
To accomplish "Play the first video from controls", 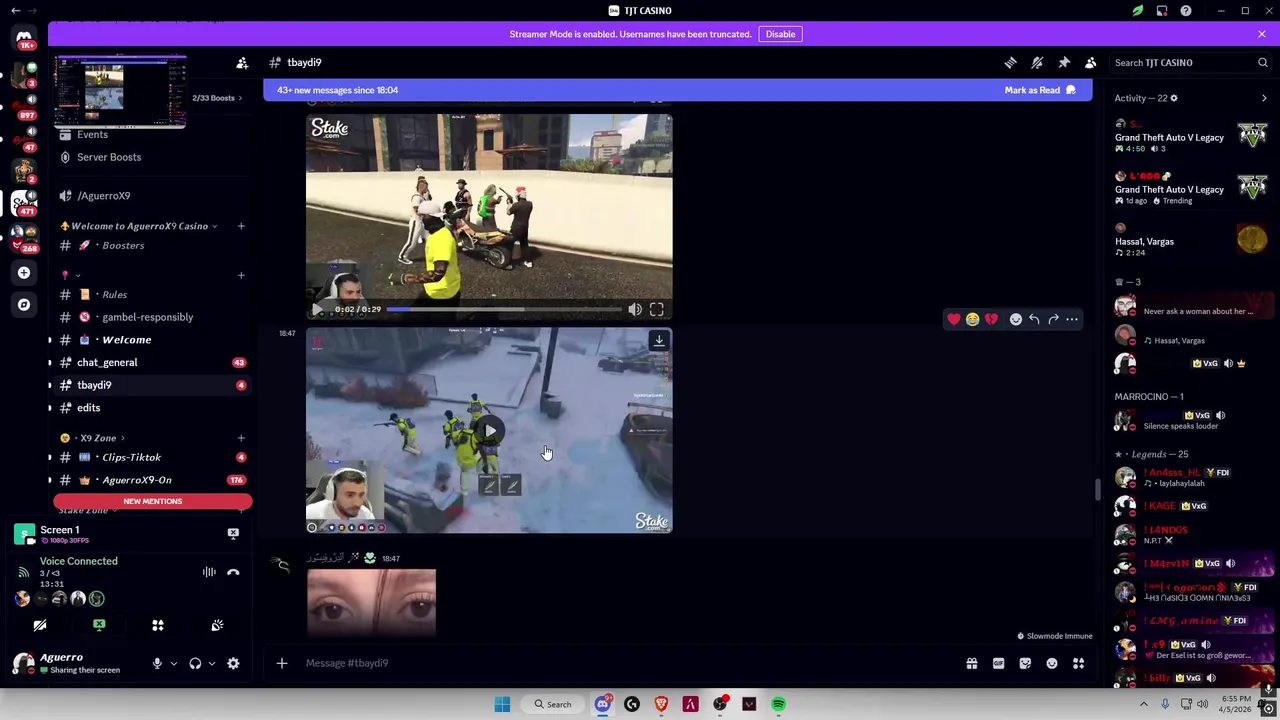I will coord(318,310).
